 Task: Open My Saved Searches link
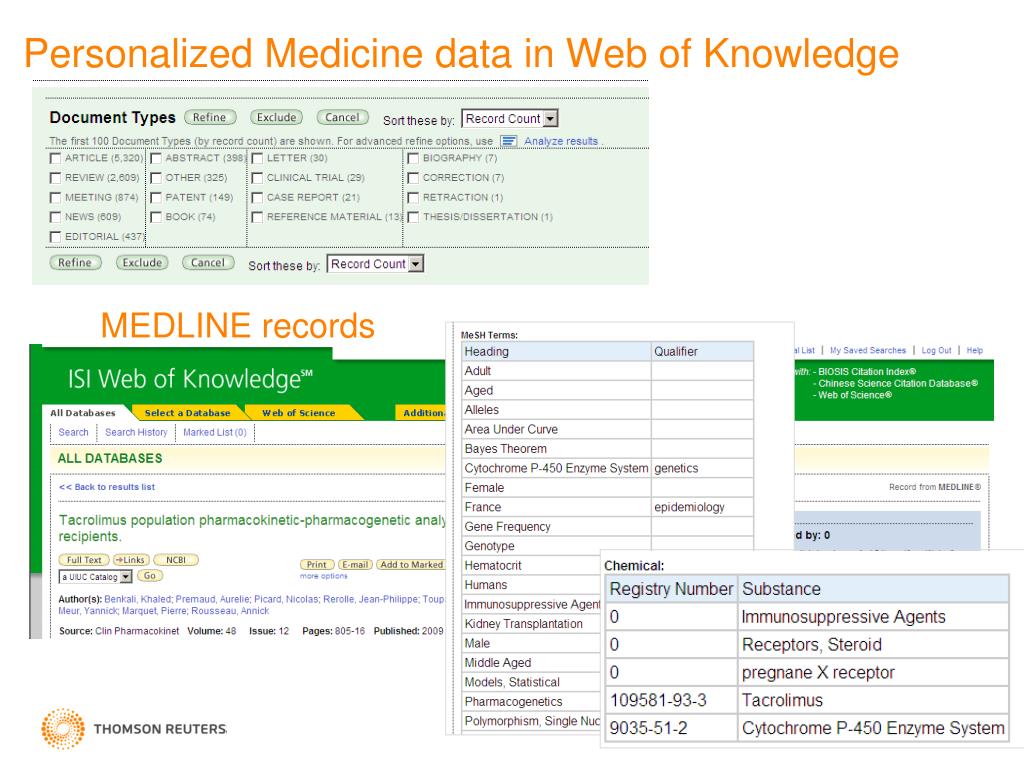tap(867, 351)
